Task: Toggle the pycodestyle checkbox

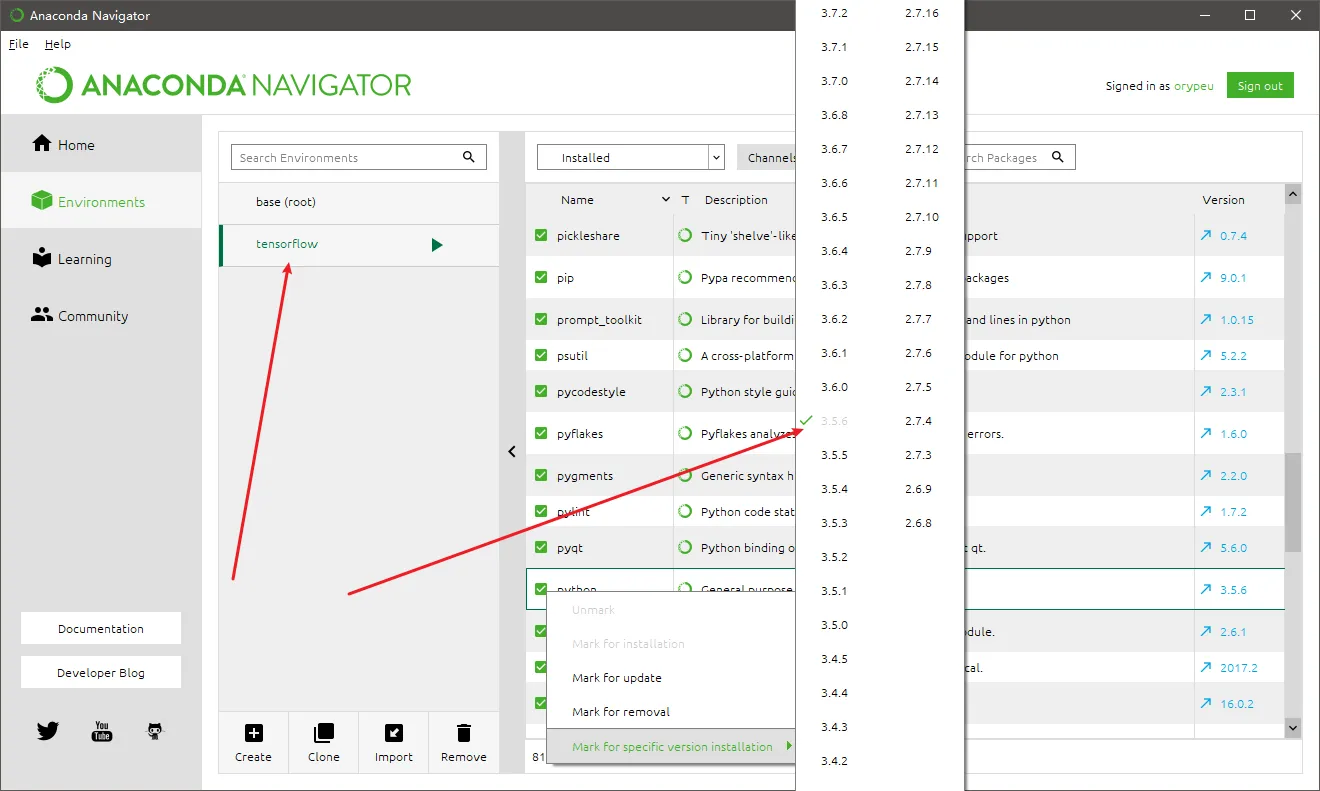Action: [541, 392]
